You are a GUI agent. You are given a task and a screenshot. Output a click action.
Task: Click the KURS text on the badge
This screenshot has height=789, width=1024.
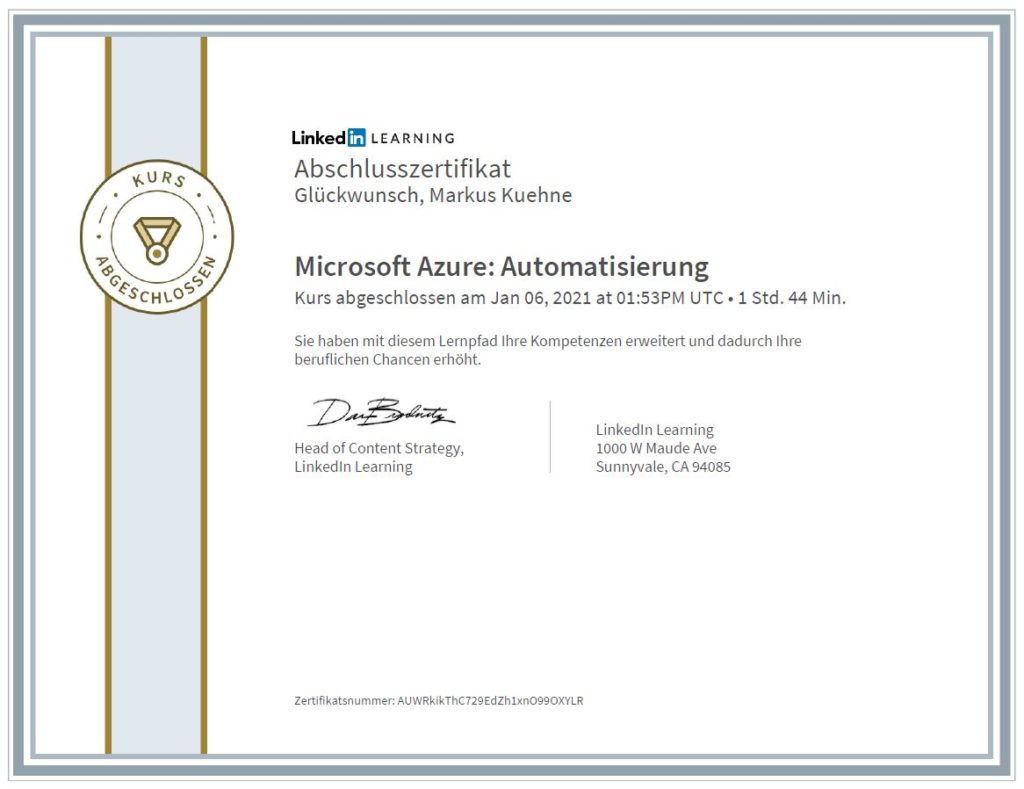pyautogui.click(x=157, y=182)
